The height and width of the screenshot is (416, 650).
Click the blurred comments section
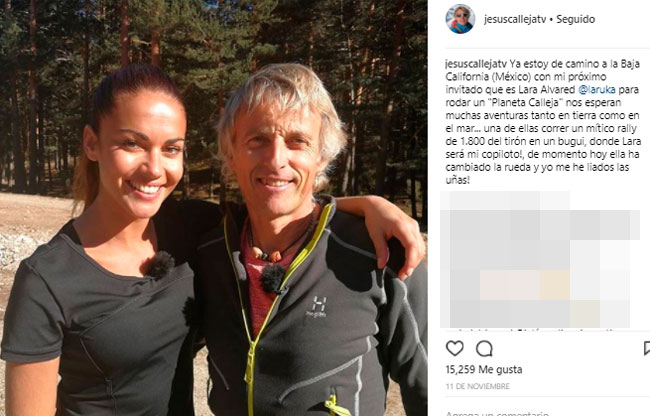pyautogui.click(x=540, y=260)
